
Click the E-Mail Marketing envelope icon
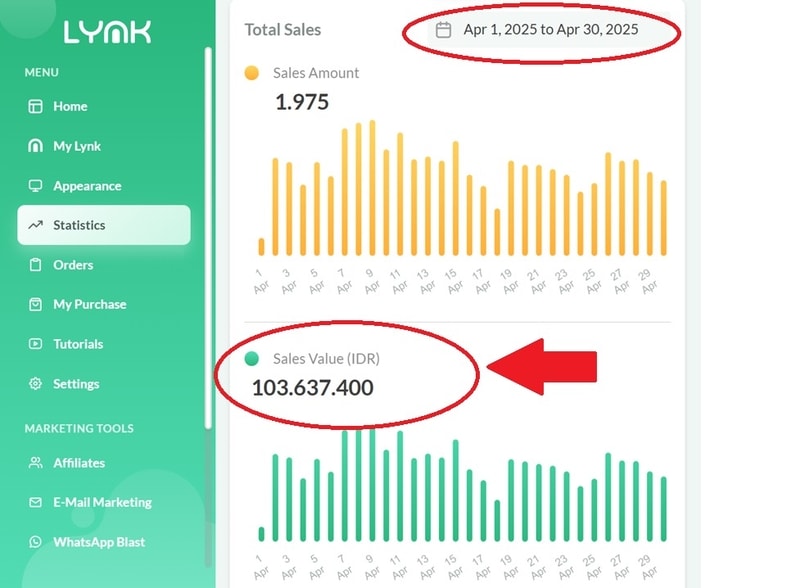point(36,502)
